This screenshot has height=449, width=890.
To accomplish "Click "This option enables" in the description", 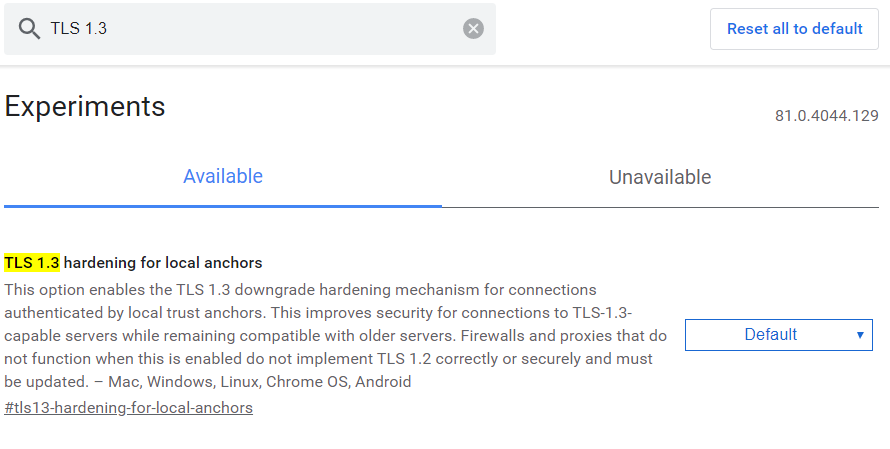I will point(70,290).
